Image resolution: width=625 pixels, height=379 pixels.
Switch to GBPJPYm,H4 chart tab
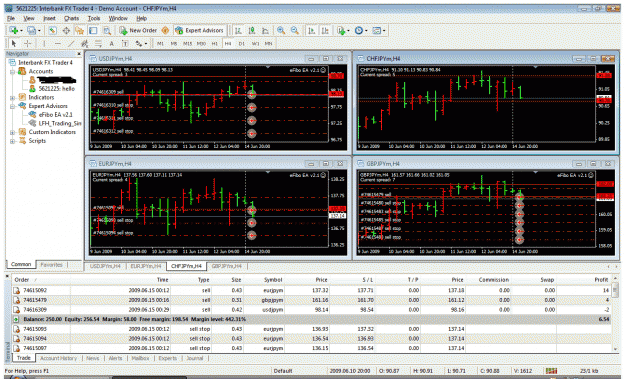coord(227,266)
